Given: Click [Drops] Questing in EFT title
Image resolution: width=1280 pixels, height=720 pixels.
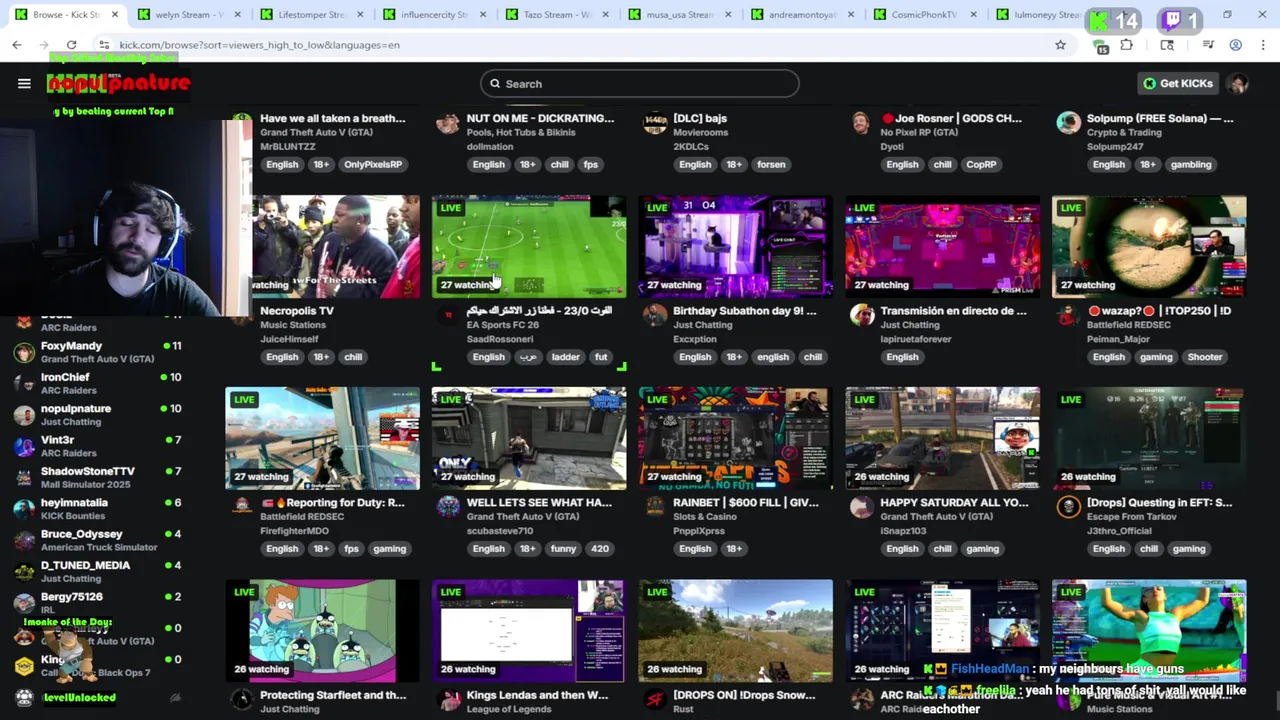Looking at the screenshot, I should 1159,503.
